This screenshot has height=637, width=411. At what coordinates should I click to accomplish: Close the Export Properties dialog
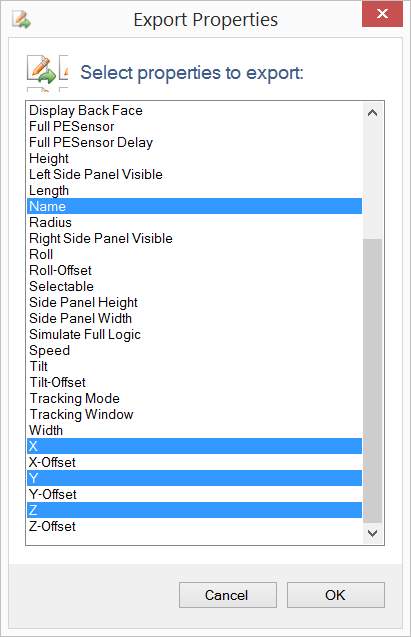pyautogui.click(x=382, y=14)
